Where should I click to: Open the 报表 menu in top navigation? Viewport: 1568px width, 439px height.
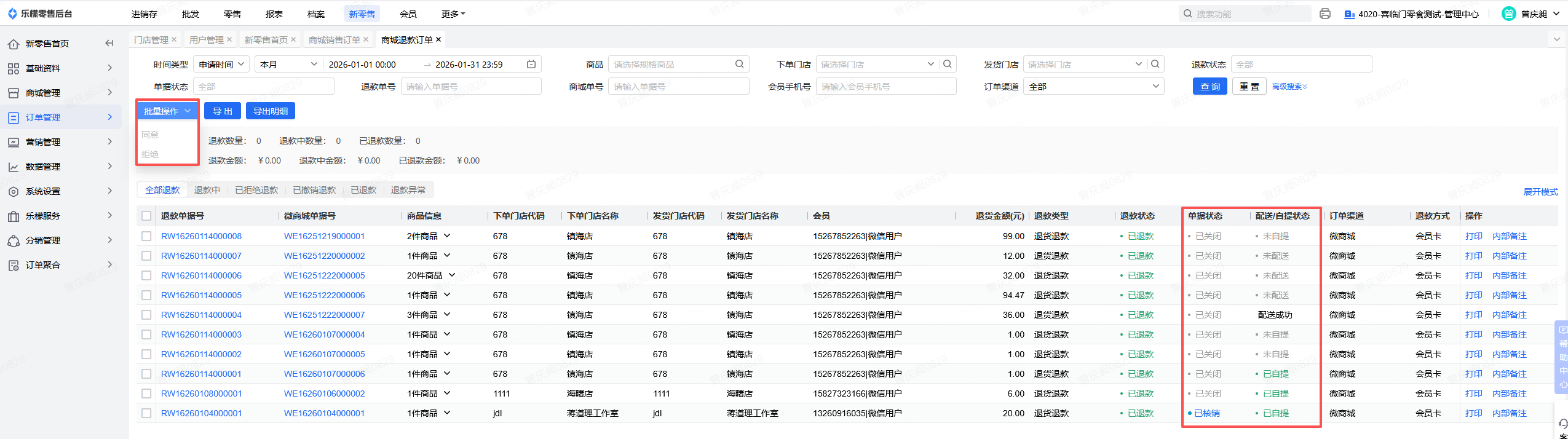point(274,14)
